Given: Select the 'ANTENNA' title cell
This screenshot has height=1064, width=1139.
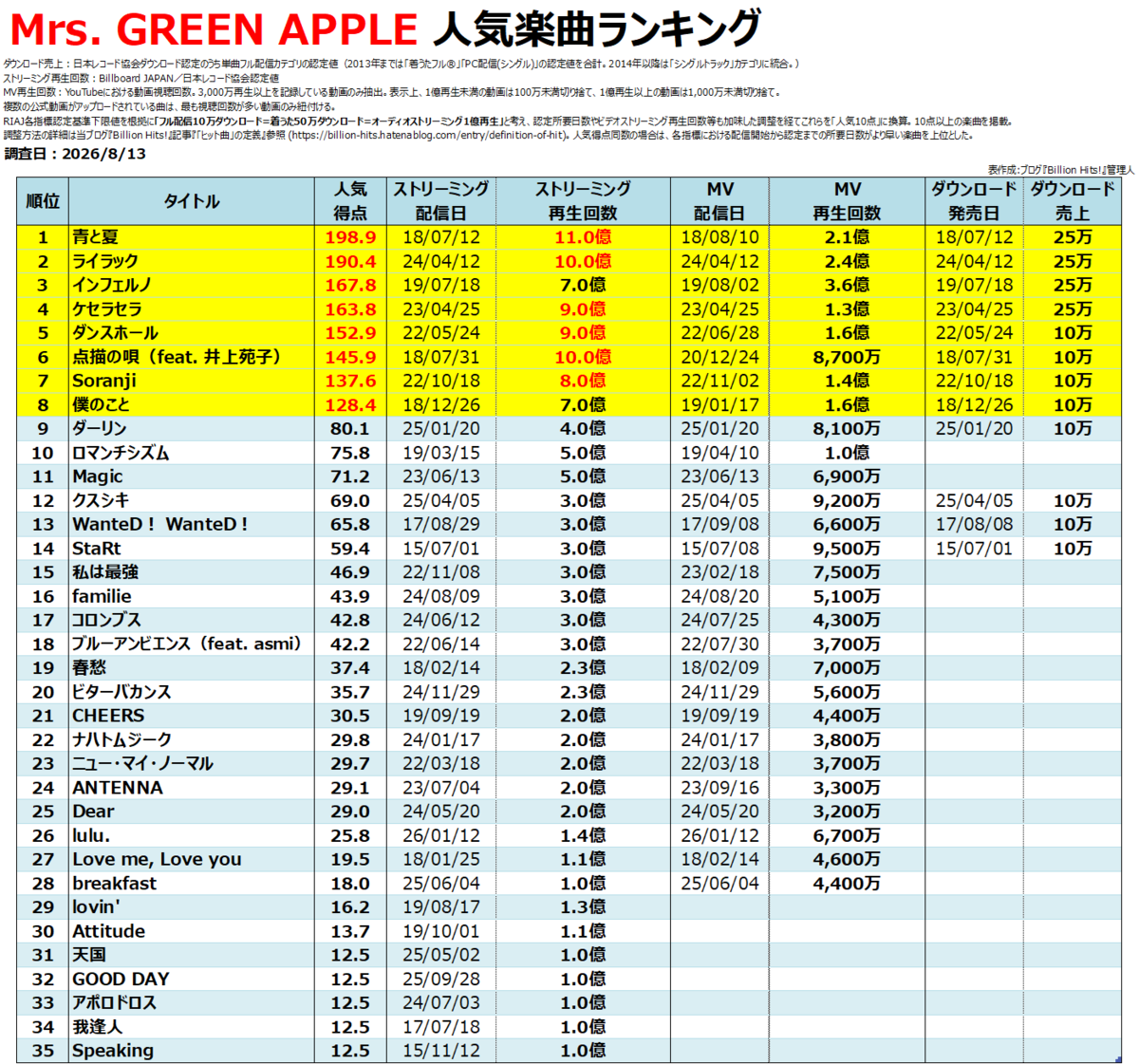Looking at the screenshot, I should [191, 788].
